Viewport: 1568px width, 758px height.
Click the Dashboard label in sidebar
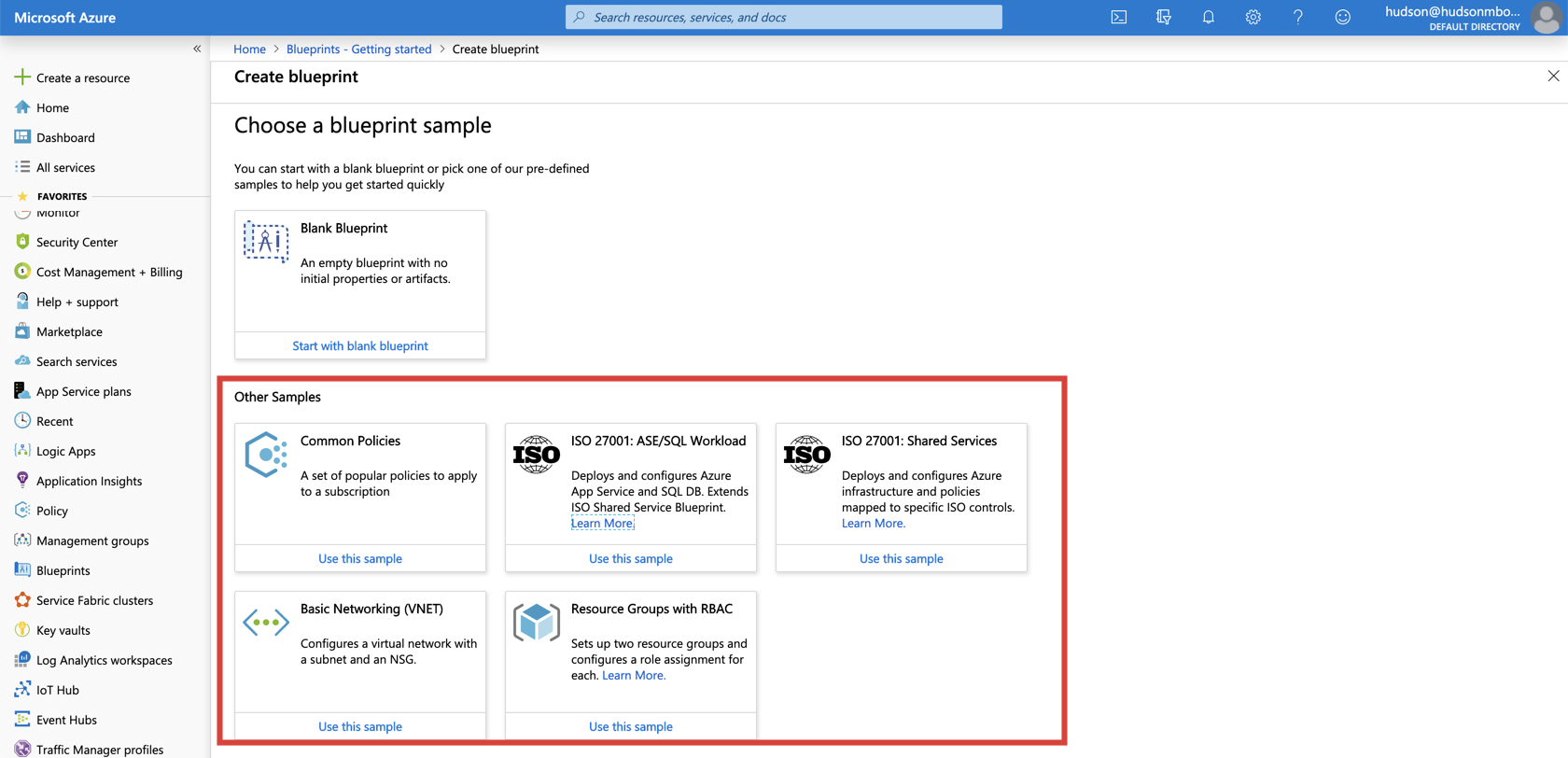coord(65,137)
